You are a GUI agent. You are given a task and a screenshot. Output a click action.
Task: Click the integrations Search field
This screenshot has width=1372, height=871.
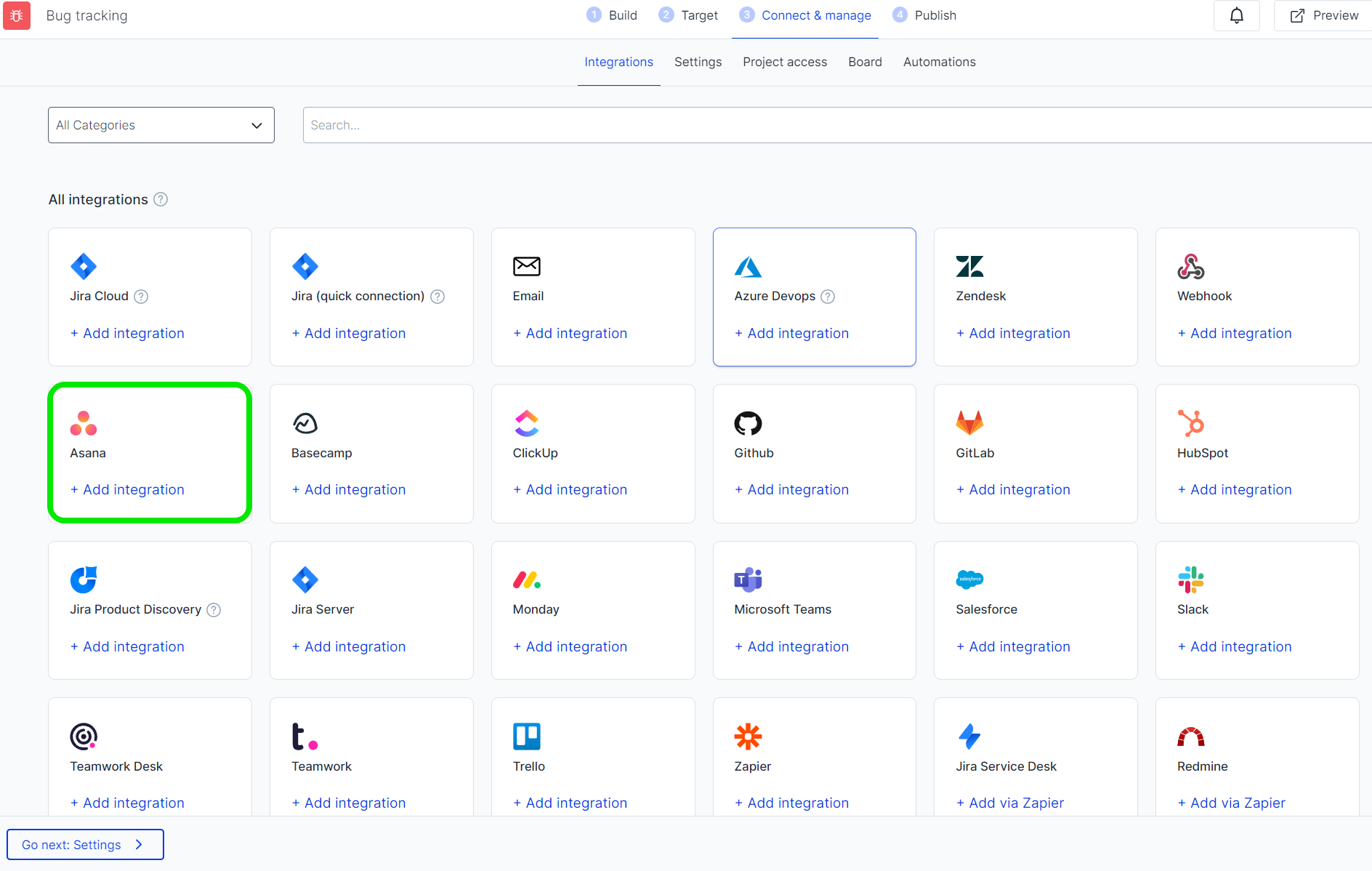837,125
